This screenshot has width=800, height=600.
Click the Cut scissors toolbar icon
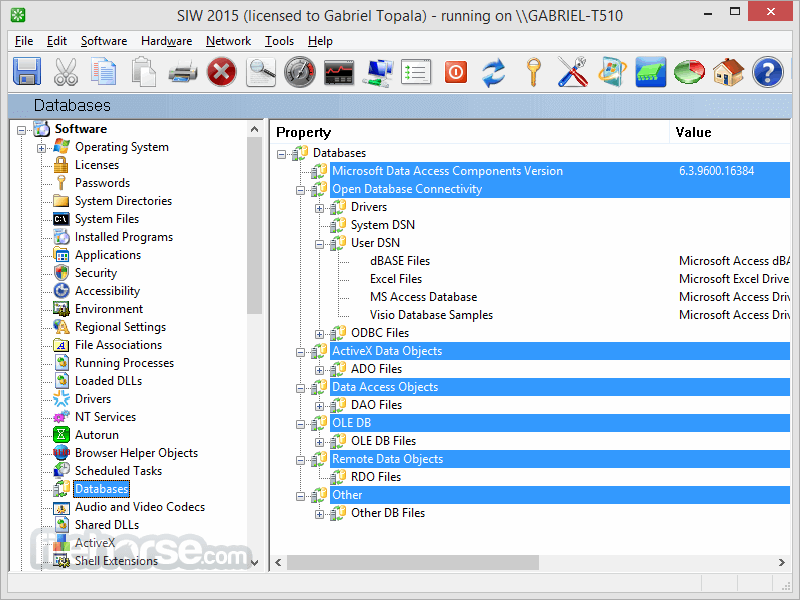click(x=66, y=71)
